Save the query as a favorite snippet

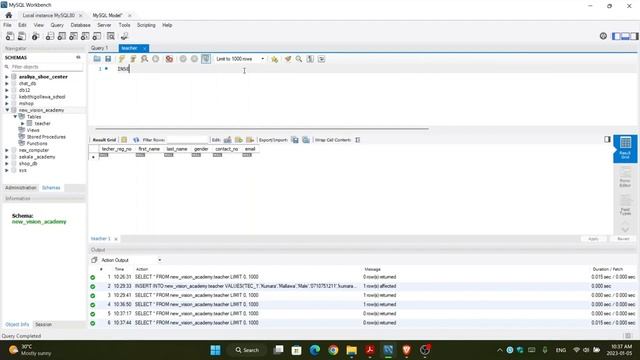(274, 59)
